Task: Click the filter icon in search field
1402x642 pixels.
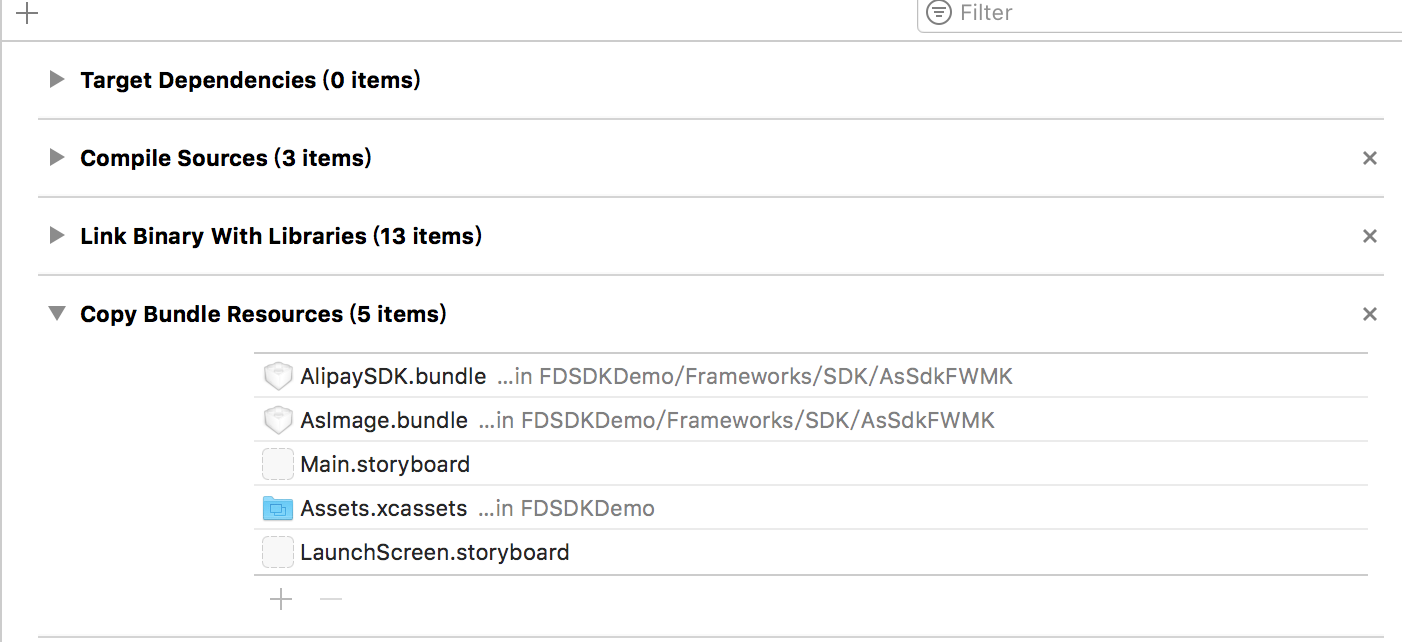Action: point(938,13)
